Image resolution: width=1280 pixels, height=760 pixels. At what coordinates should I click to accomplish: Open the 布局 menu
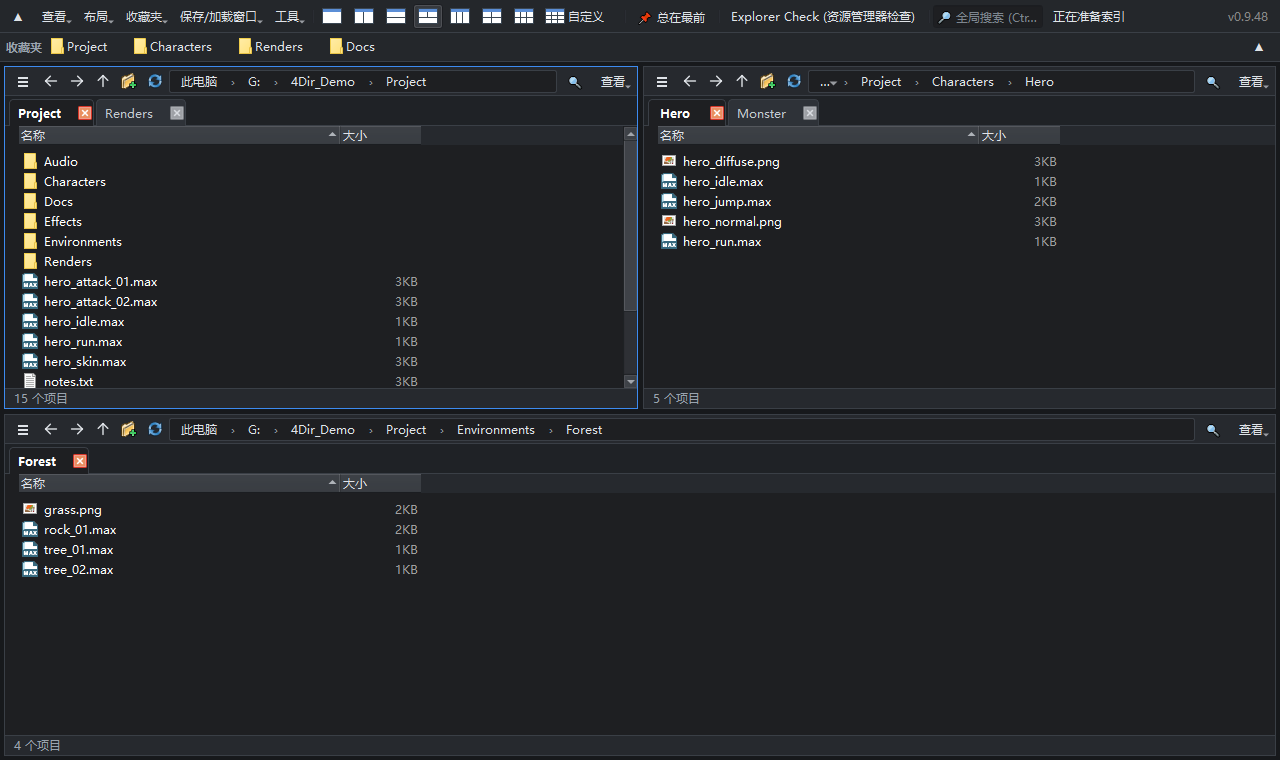(x=99, y=17)
